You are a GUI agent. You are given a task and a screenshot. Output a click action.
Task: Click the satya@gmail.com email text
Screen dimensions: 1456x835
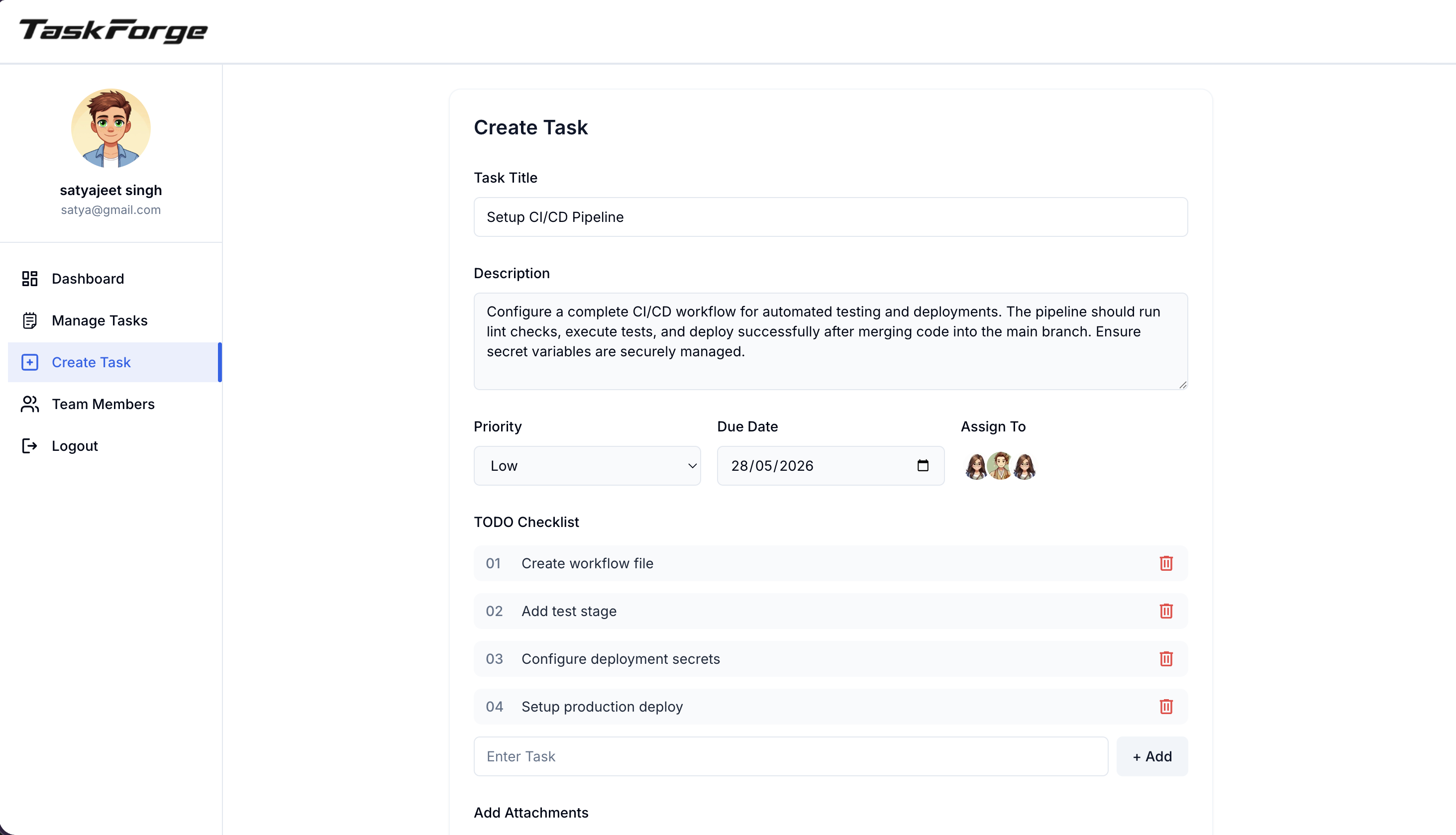(x=110, y=210)
